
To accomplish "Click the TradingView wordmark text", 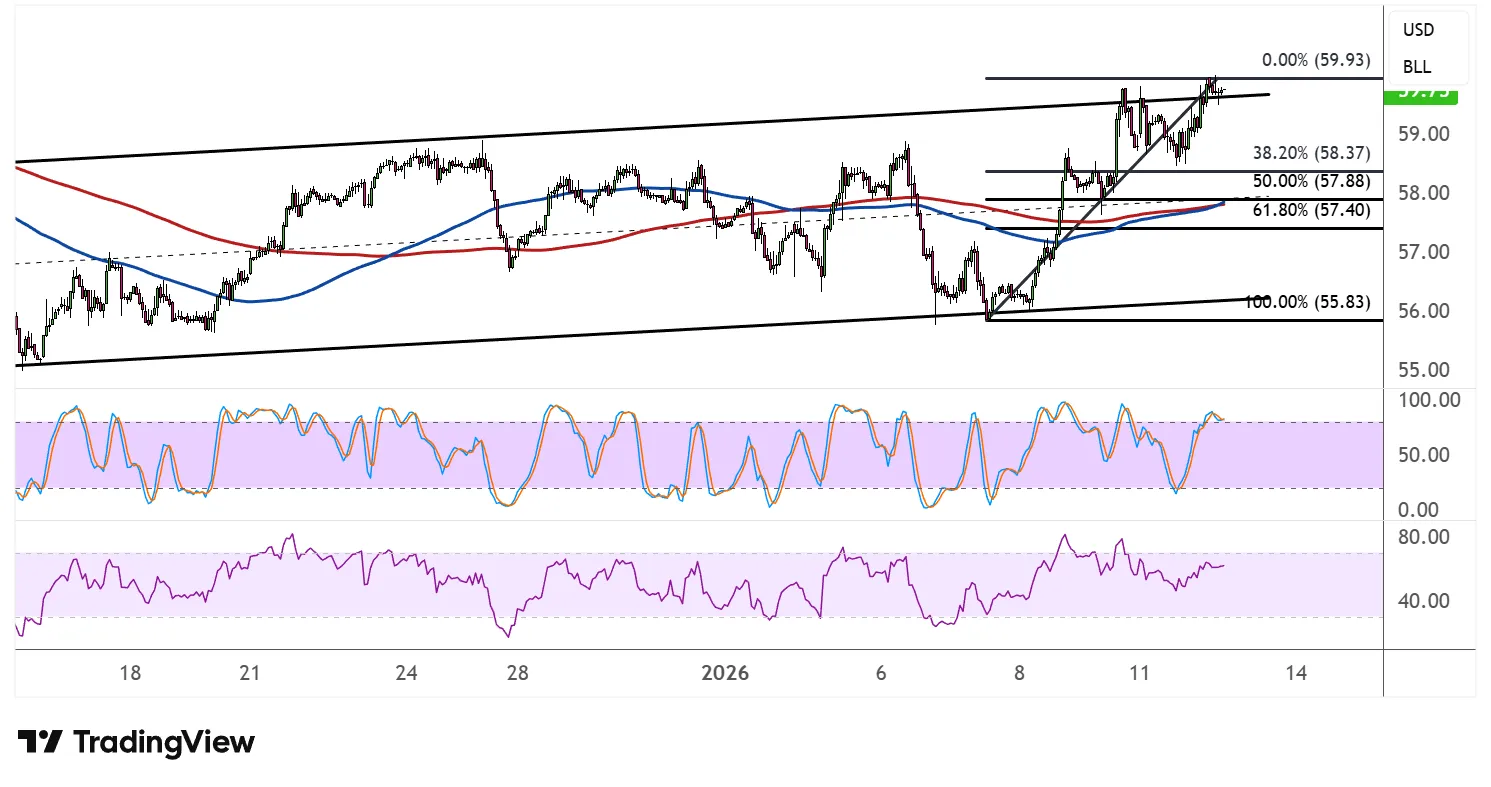I will click(164, 742).
